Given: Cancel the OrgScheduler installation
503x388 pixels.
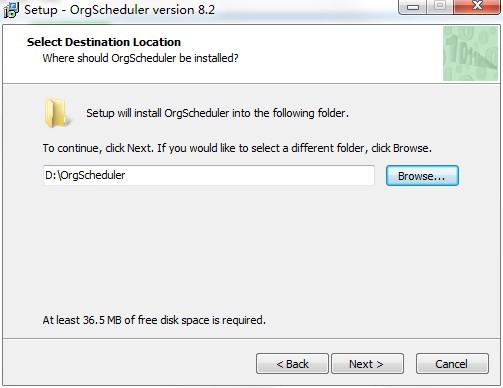Looking at the screenshot, I should (x=452, y=364).
